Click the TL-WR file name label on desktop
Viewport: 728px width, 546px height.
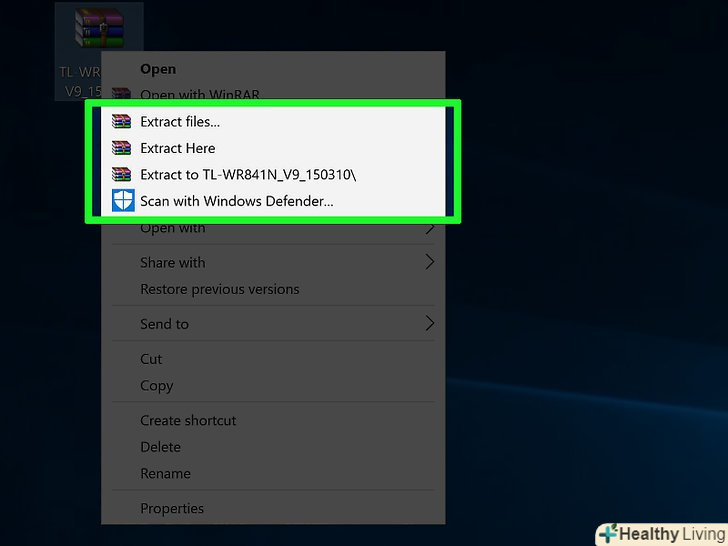click(80, 81)
